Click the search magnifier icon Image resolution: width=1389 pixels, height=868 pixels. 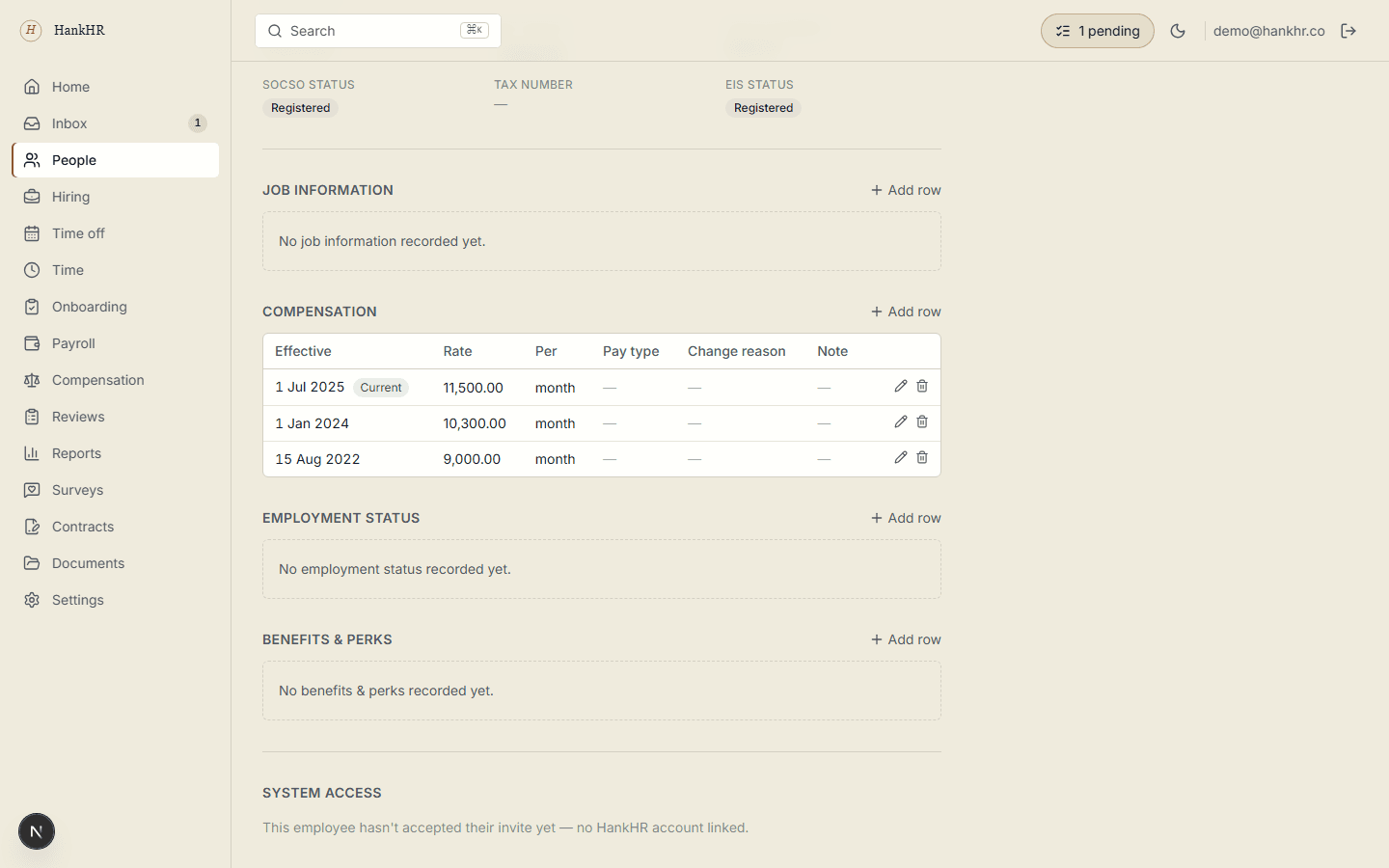tap(275, 31)
